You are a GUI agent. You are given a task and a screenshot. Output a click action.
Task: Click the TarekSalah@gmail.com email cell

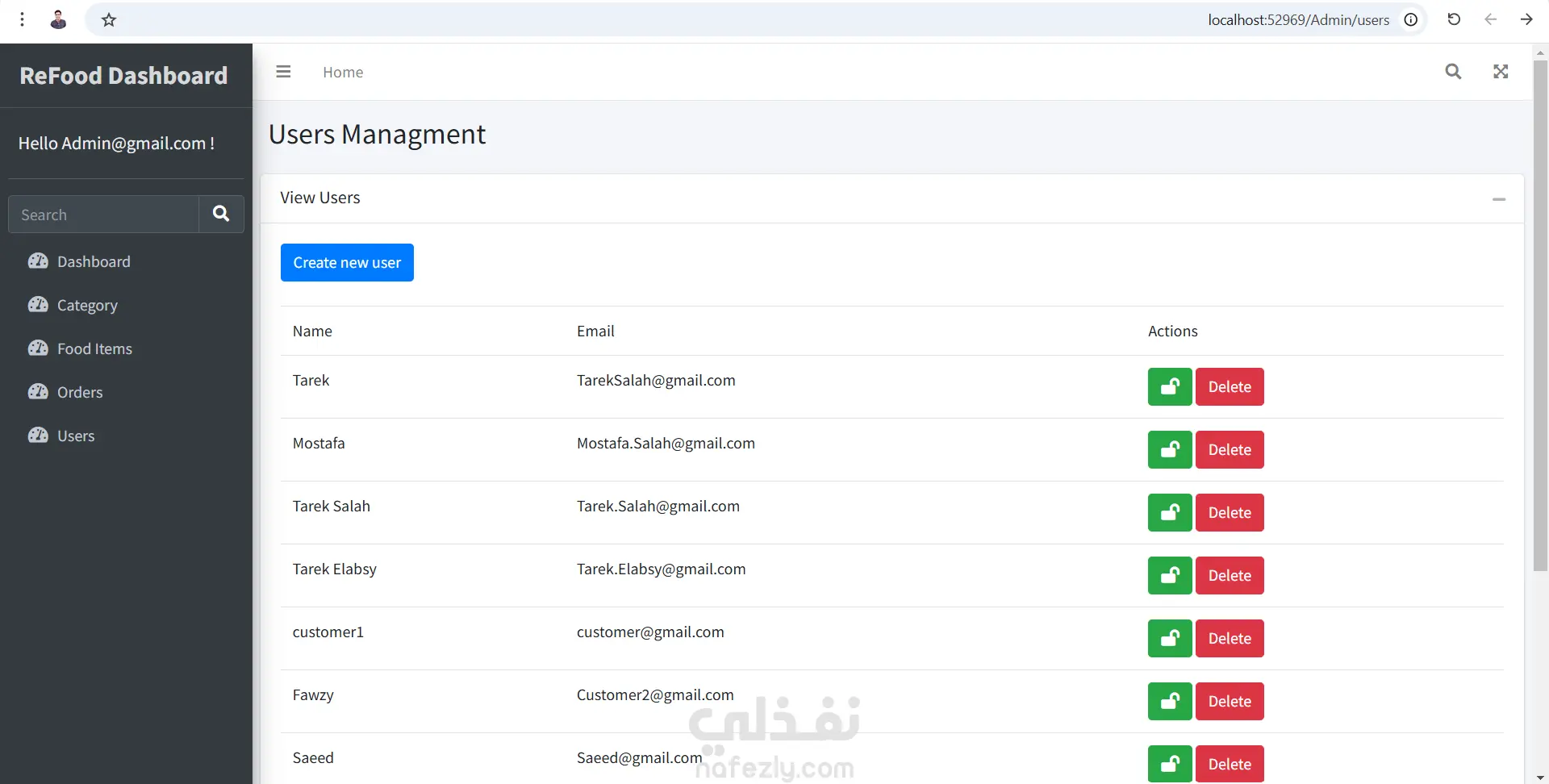click(656, 380)
